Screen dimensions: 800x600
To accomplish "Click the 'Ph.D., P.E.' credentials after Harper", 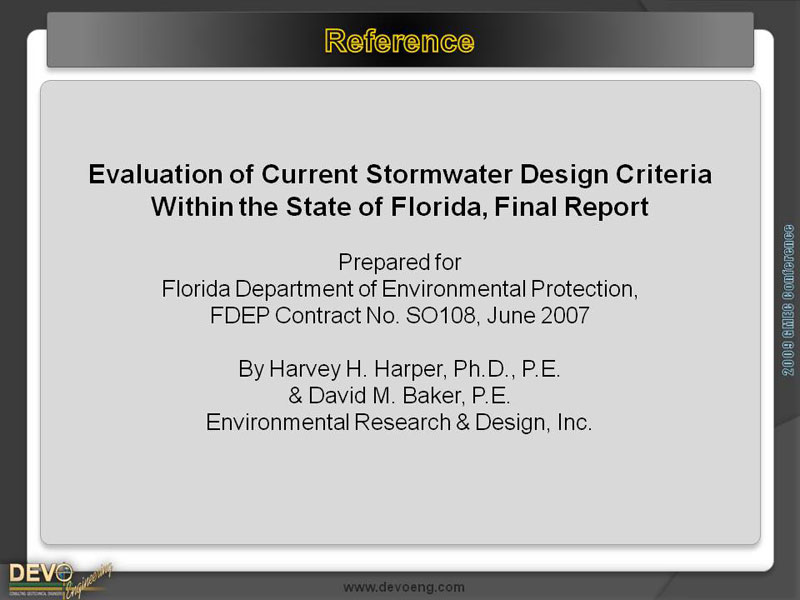I will (x=486, y=370).
